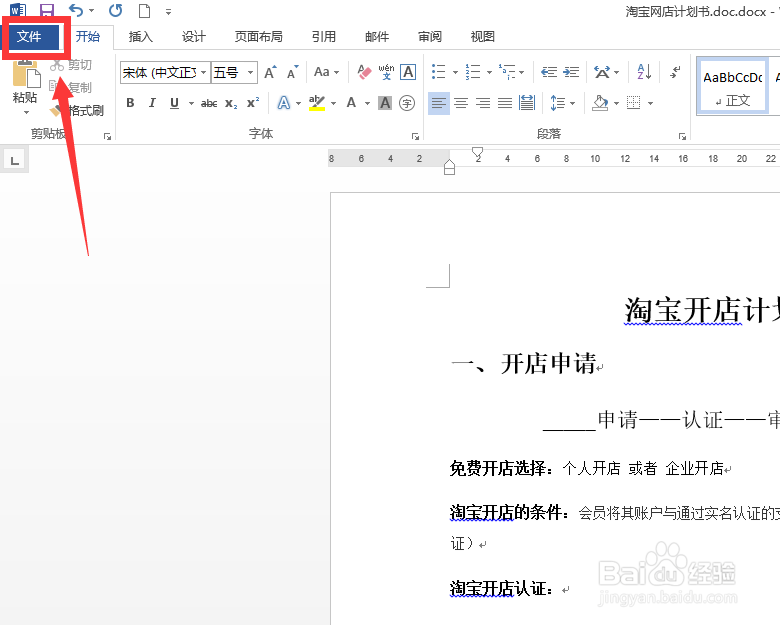Toggle italic formatting
Image resolution: width=780 pixels, height=625 pixels.
(x=152, y=103)
